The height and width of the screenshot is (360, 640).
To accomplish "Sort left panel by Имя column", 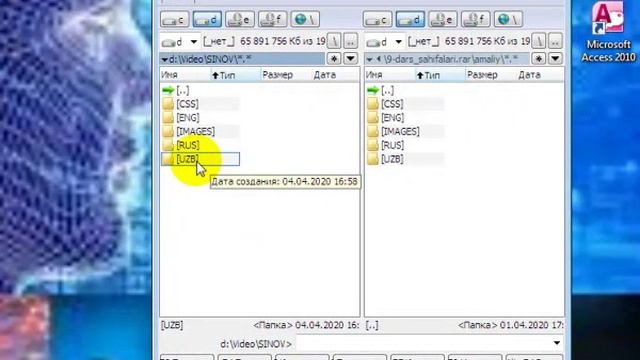I will pyautogui.click(x=184, y=75).
